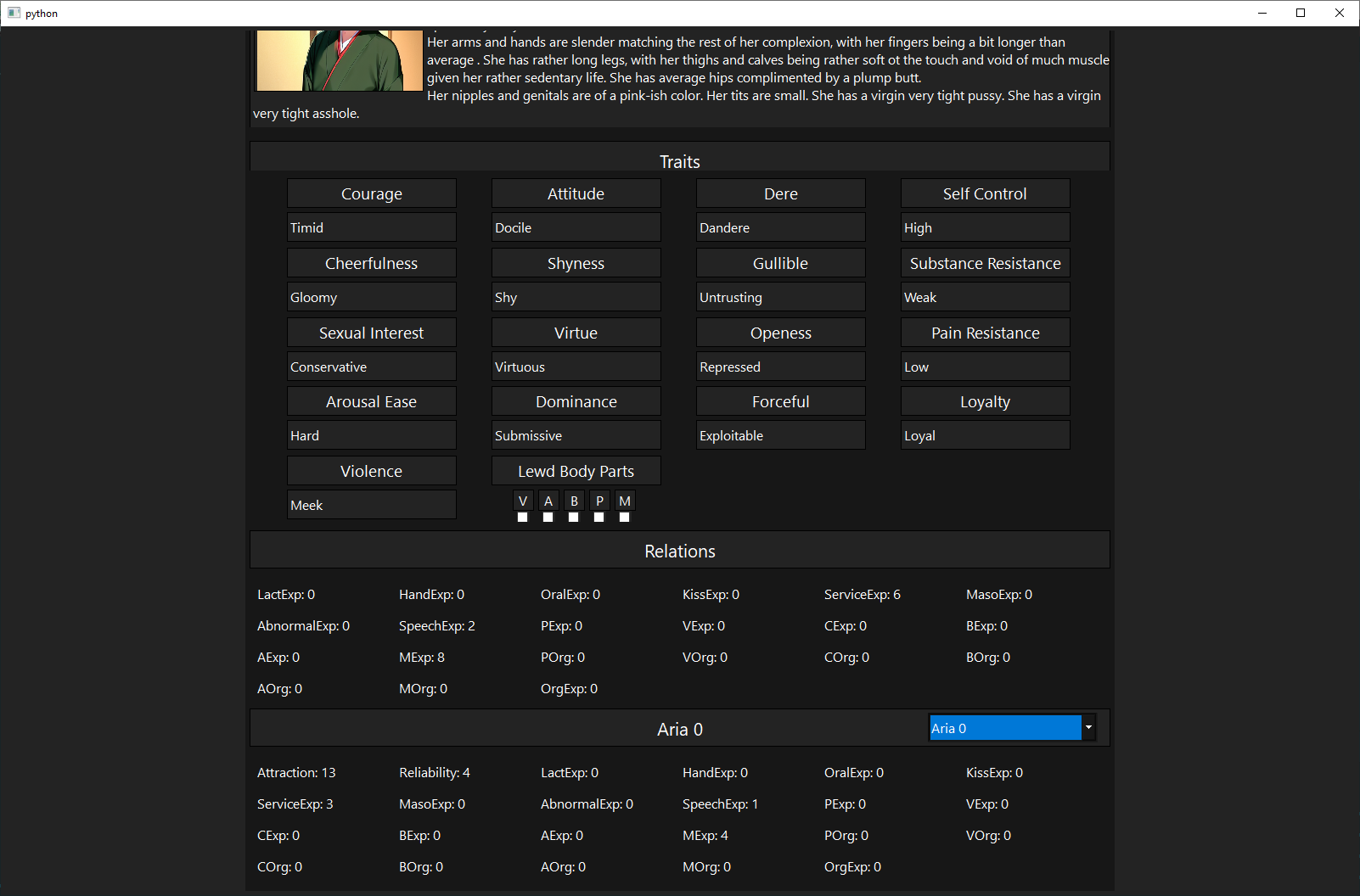Click the character portrait image
This screenshot has width=1360, height=896.
click(x=340, y=60)
